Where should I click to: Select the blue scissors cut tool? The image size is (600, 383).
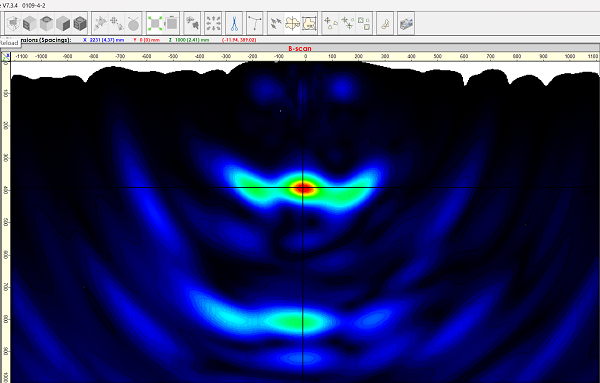point(234,24)
